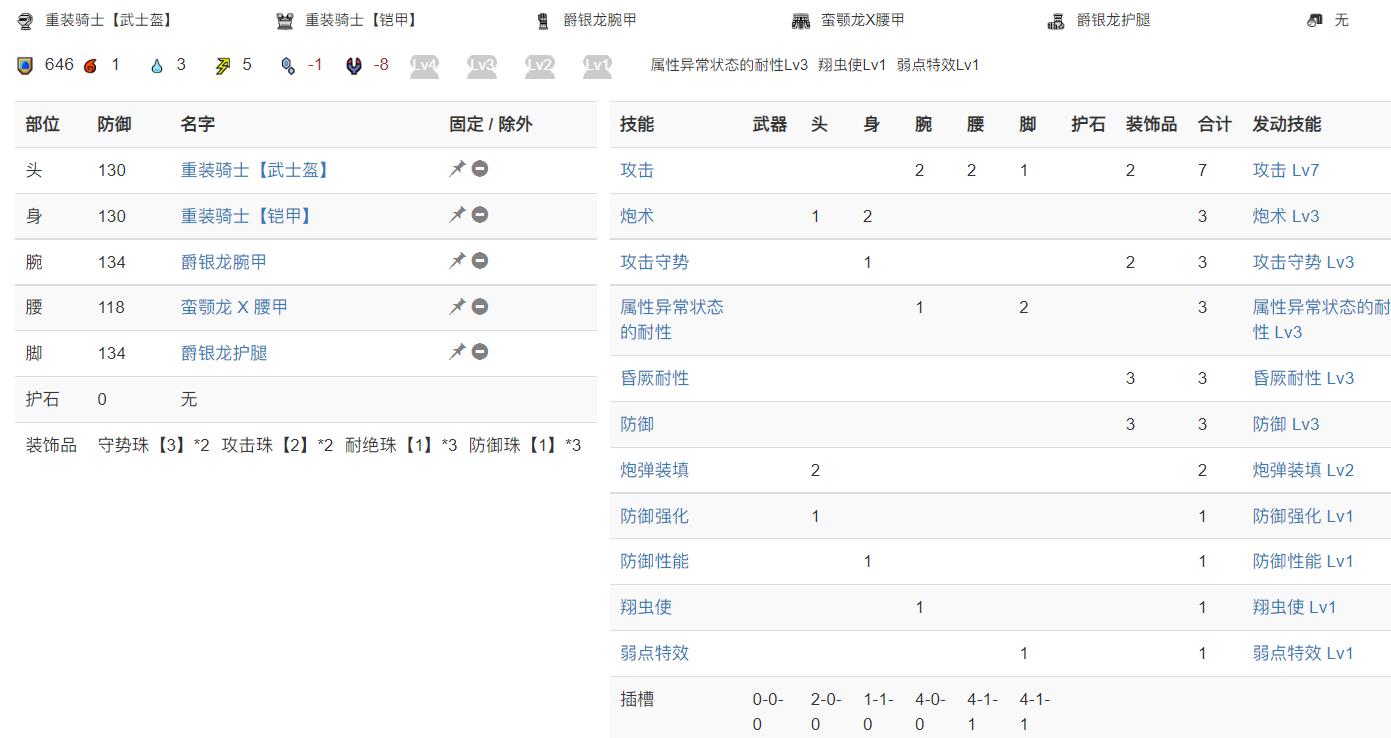Exclude the 腰 row 蛮颚龙 X 腰甲
The image size is (1391, 738).
[x=480, y=306]
